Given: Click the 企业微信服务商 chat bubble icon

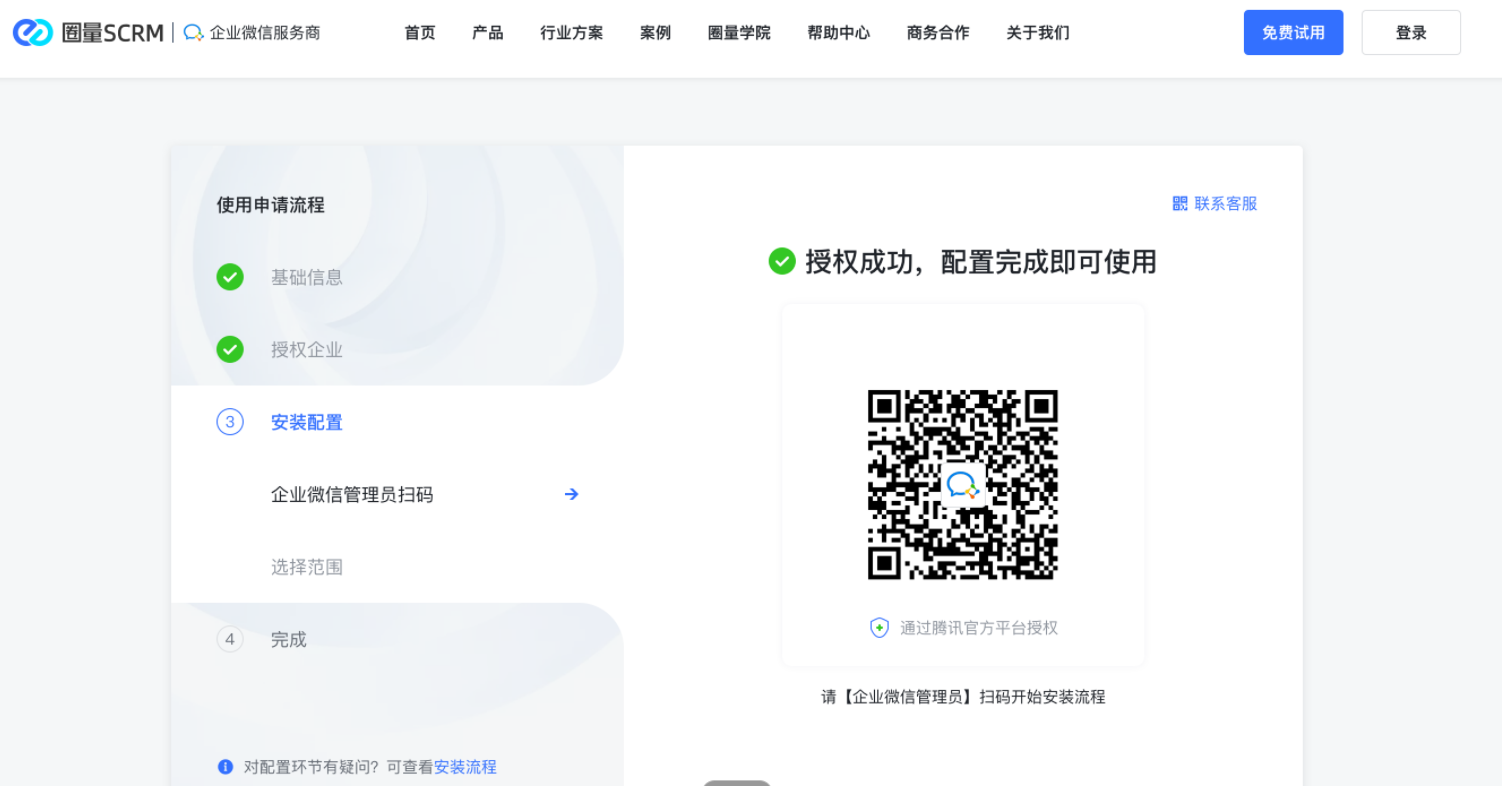Looking at the screenshot, I should (x=194, y=33).
